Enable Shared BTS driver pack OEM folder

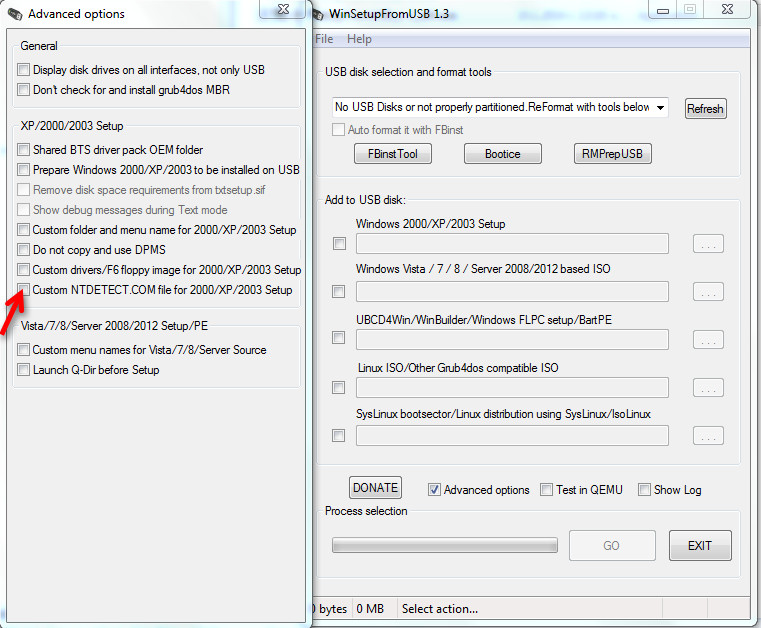[23, 149]
